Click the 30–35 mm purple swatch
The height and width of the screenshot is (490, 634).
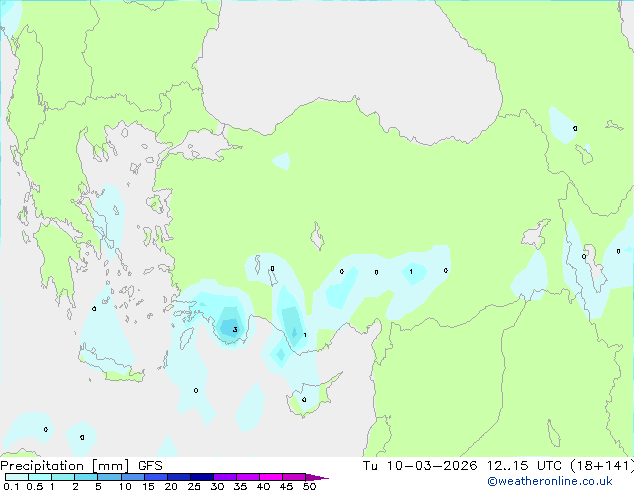(x=225, y=477)
